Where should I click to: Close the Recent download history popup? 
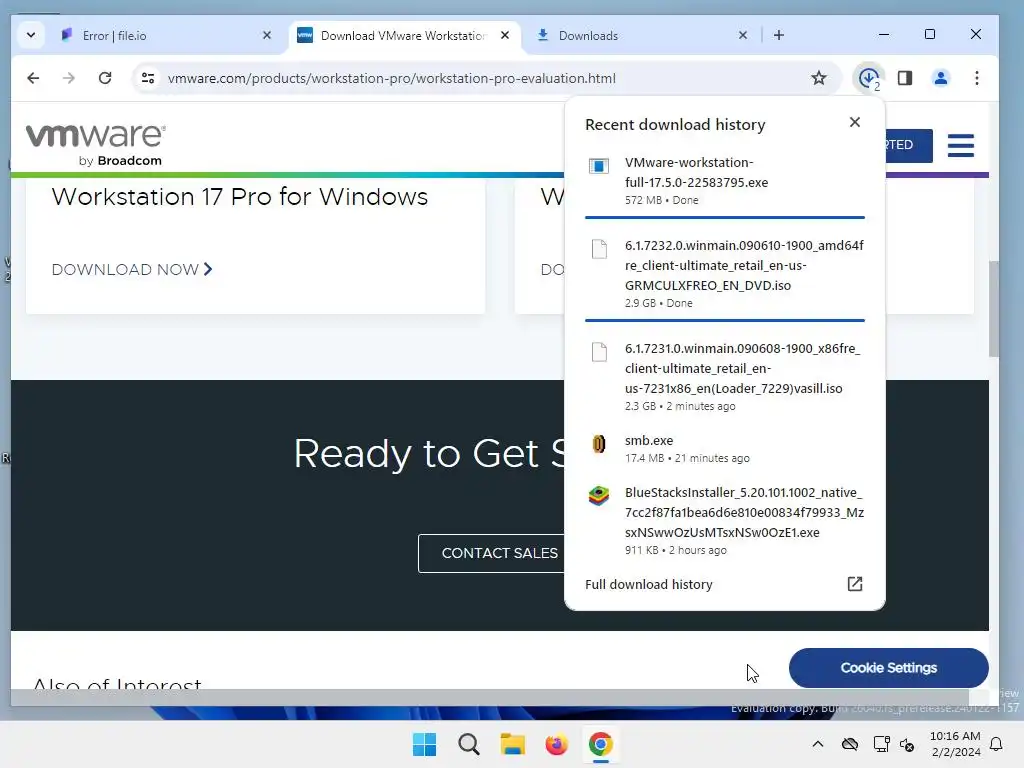coord(855,122)
